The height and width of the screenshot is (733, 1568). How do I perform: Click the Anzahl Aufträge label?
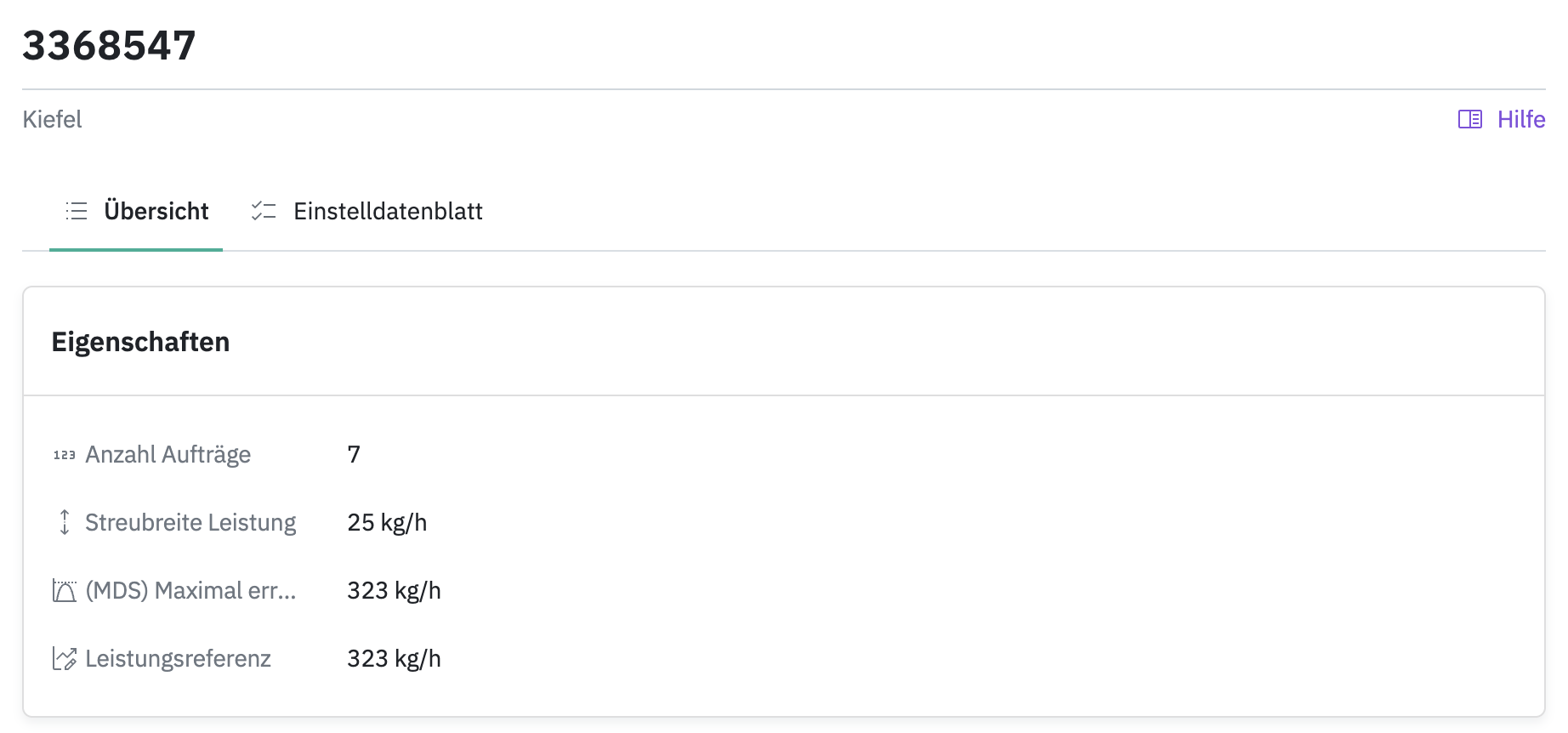point(168,455)
